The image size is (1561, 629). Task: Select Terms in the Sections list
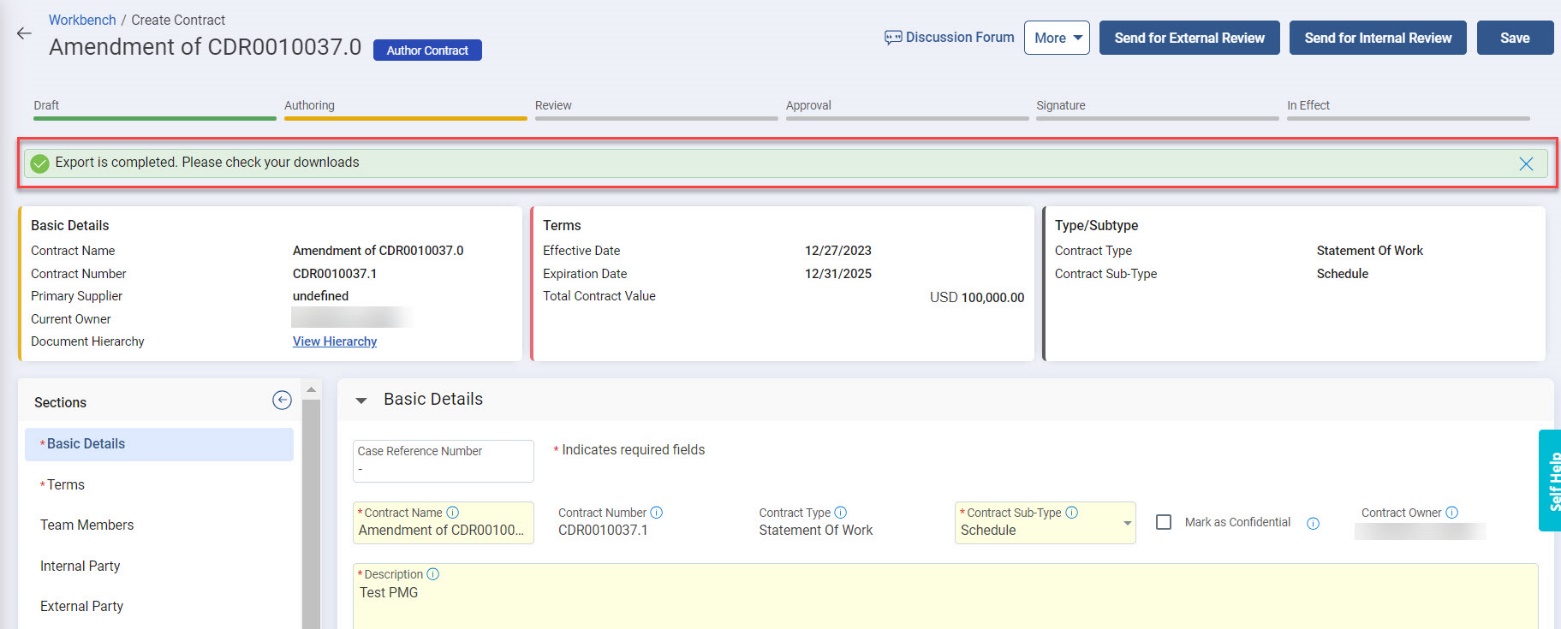tap(66, 485)
